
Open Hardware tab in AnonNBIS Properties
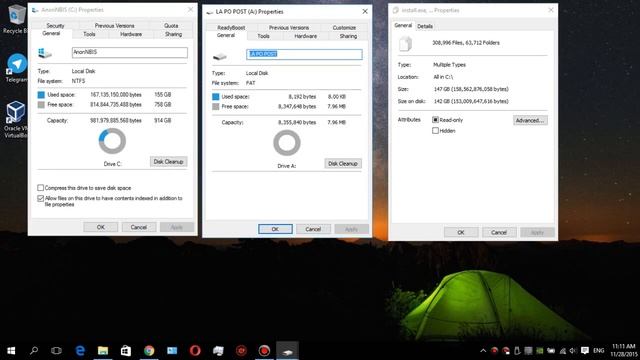tap(131, 34)
